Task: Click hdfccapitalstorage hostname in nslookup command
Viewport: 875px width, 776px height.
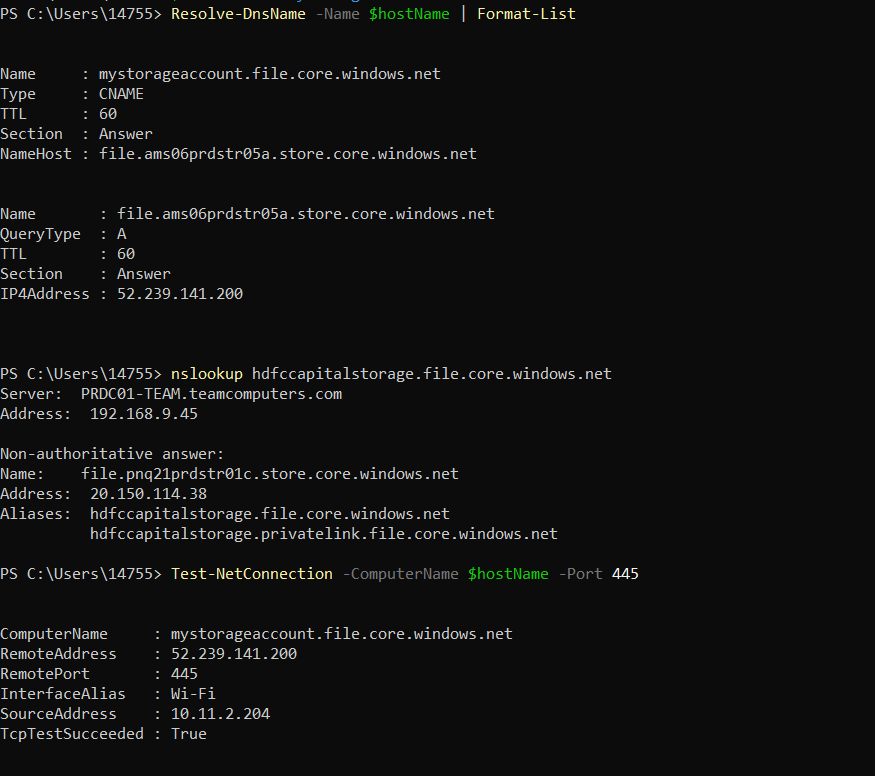Action: (431, 374)
